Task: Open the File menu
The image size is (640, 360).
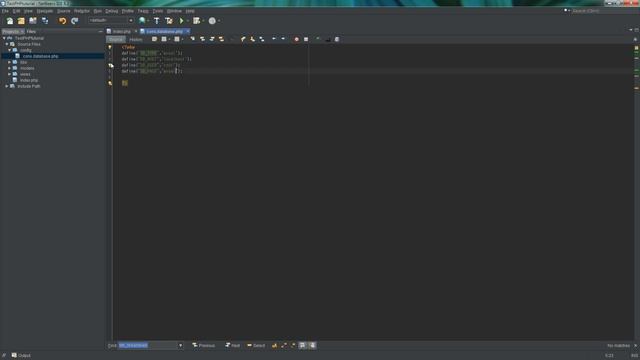Action: 5,11
